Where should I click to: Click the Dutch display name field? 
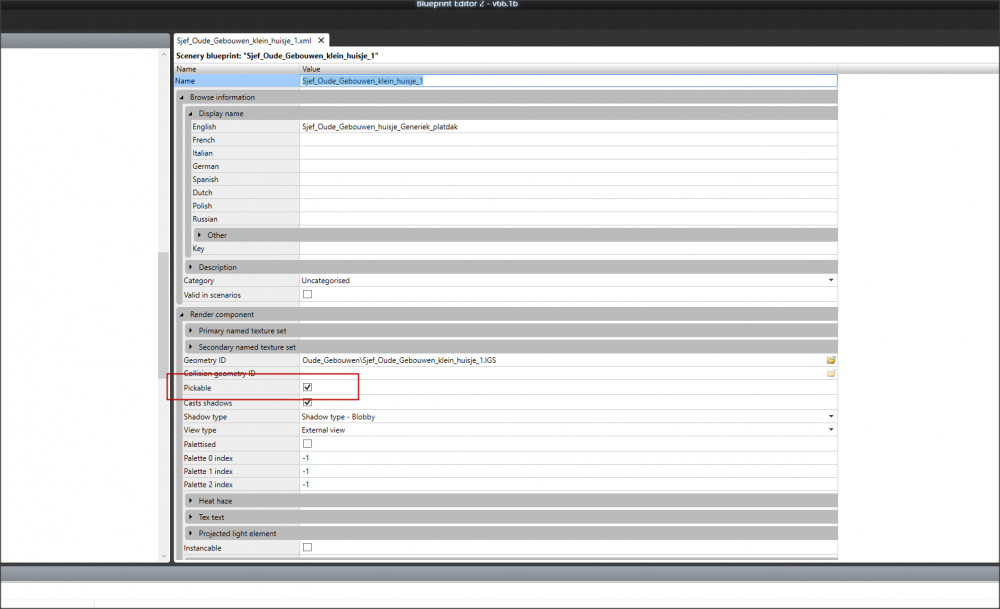click(567, 193)
